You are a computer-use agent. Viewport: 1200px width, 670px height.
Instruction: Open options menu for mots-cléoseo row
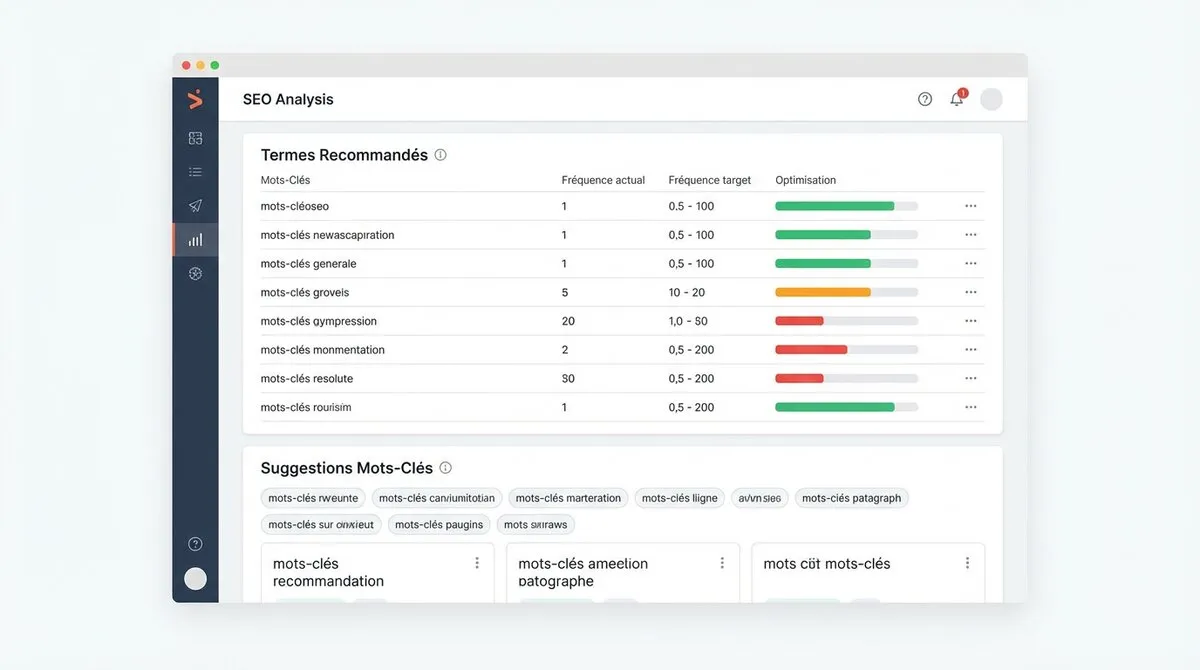pos(970,205)
